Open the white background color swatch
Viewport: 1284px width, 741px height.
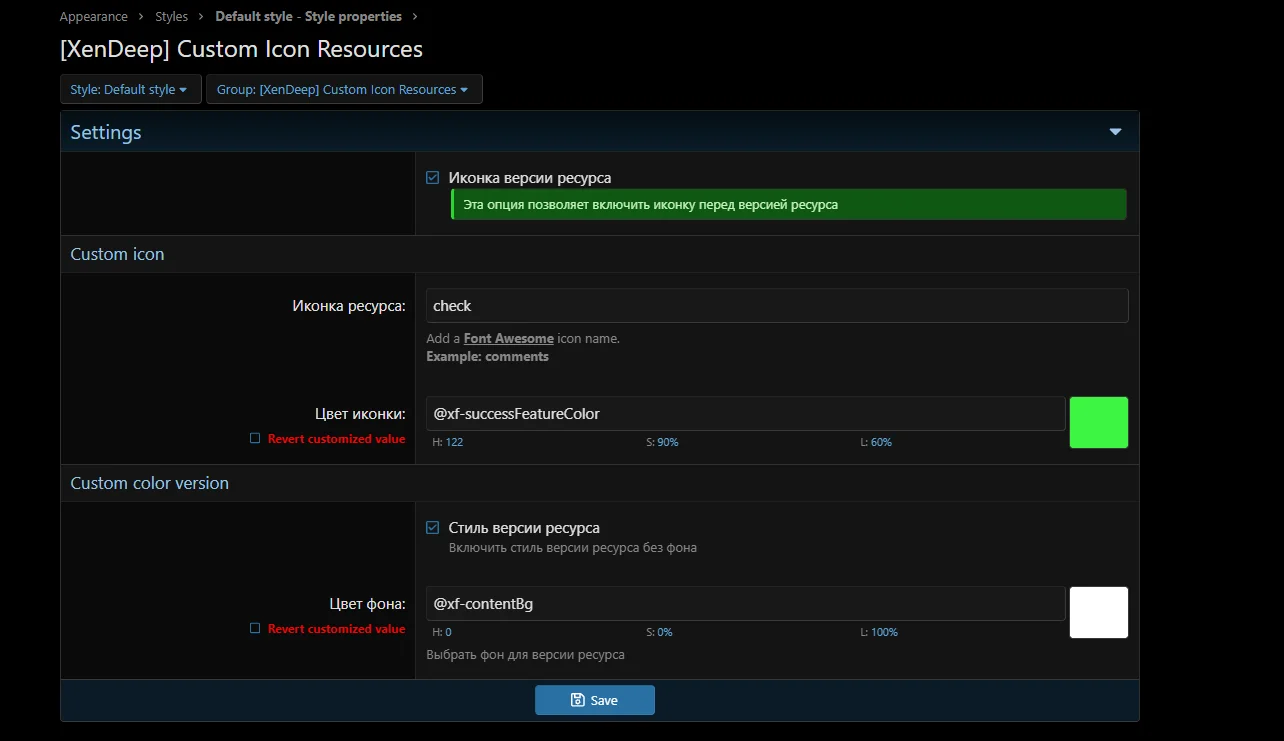(x=1099, y=612)
